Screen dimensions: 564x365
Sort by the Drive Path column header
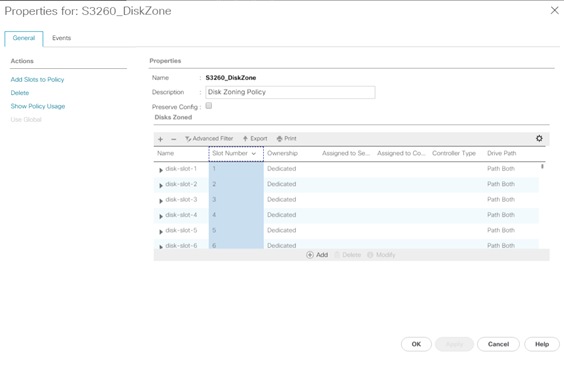pos(502,154)
